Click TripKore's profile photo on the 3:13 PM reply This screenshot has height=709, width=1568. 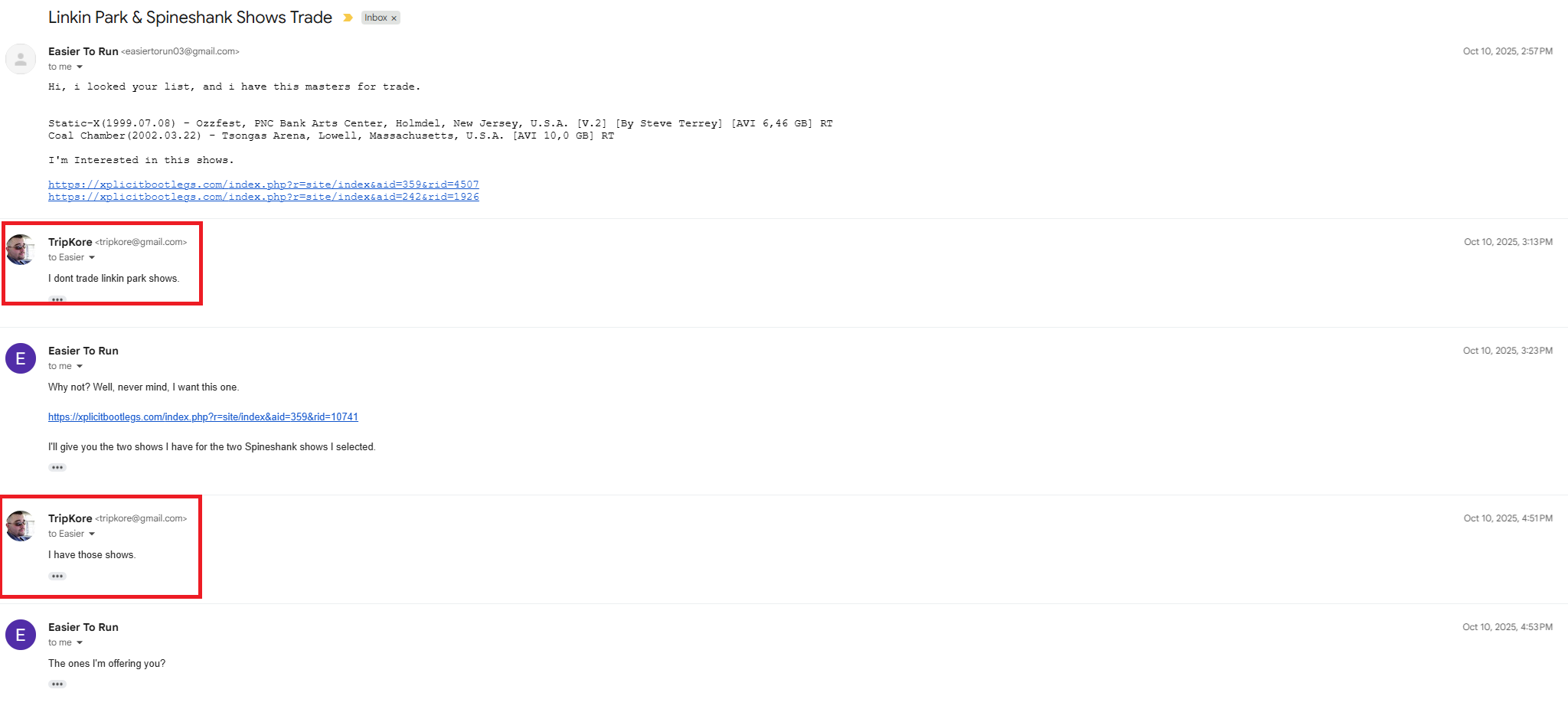pos(21,250)
